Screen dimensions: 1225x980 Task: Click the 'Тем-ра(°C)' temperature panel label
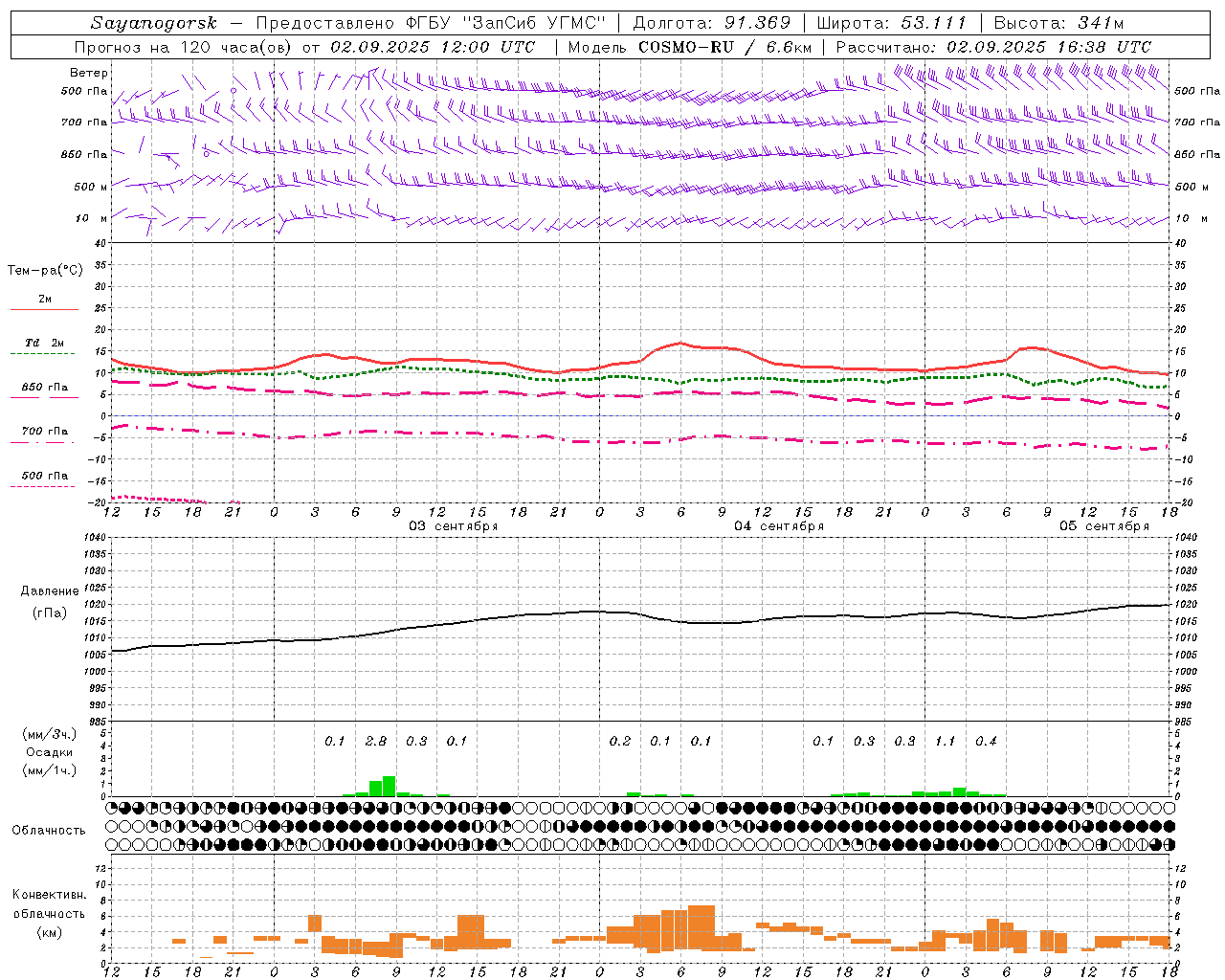pyautogui.click(x=45, y=271)
